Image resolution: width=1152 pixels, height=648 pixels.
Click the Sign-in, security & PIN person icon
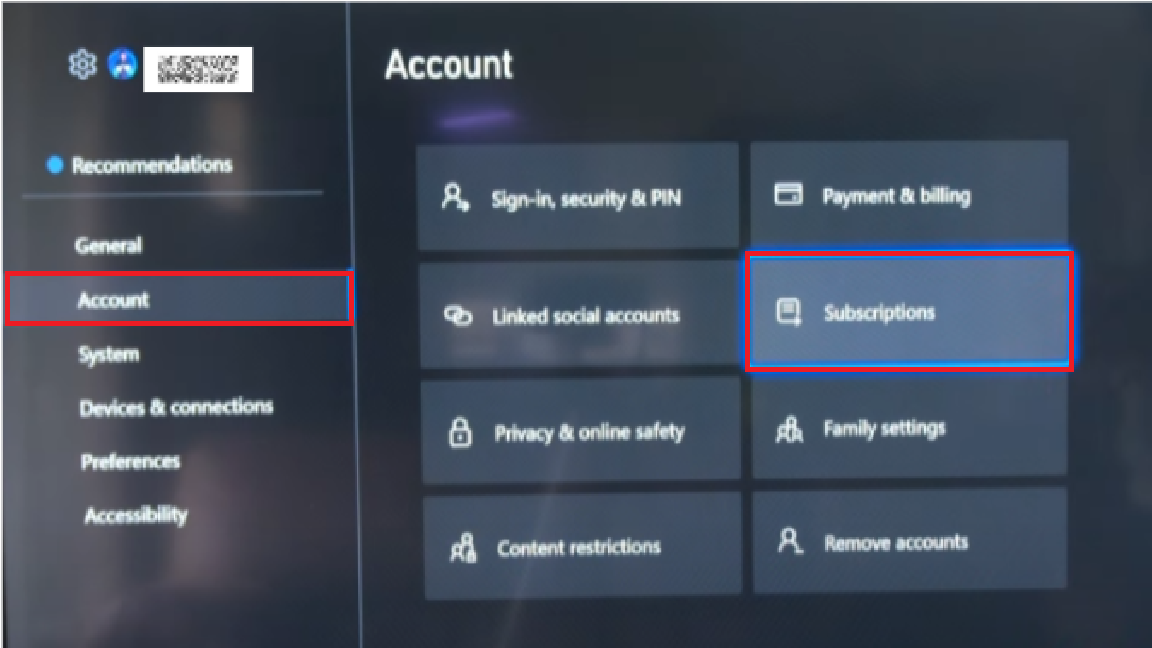(x=455, y=198)
